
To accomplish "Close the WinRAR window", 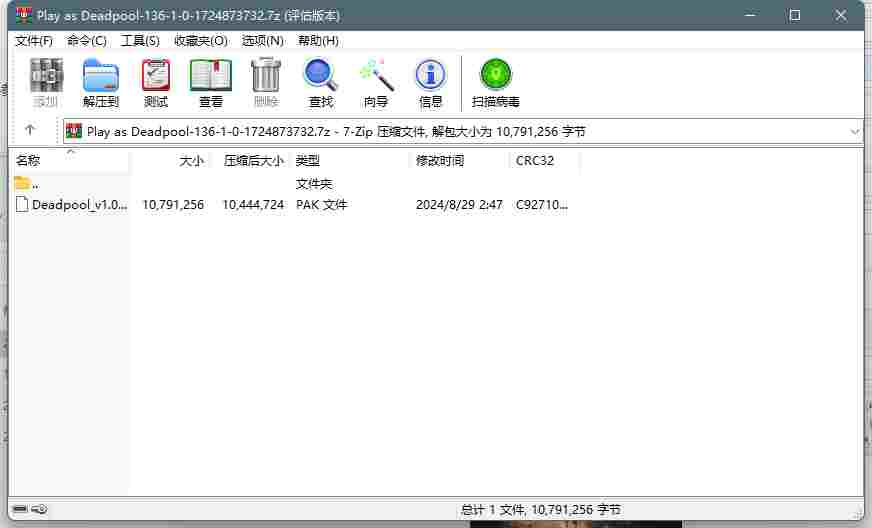I will (840, 15).
